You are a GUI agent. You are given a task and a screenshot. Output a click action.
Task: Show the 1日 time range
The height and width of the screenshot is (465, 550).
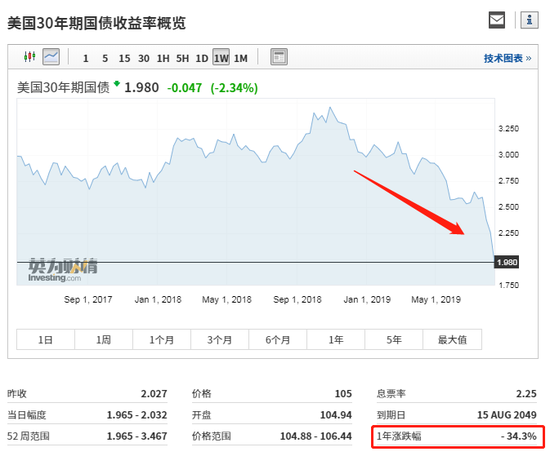click(46, 339)
